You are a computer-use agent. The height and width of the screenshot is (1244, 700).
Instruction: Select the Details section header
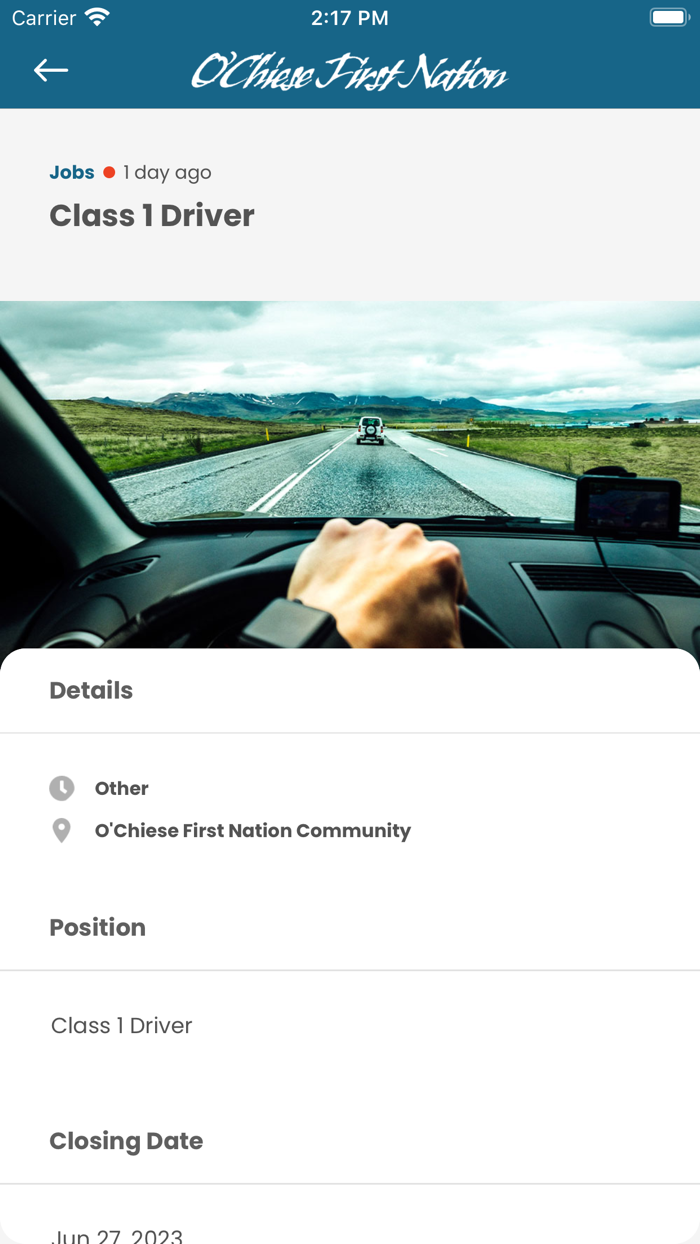[91, 690]
